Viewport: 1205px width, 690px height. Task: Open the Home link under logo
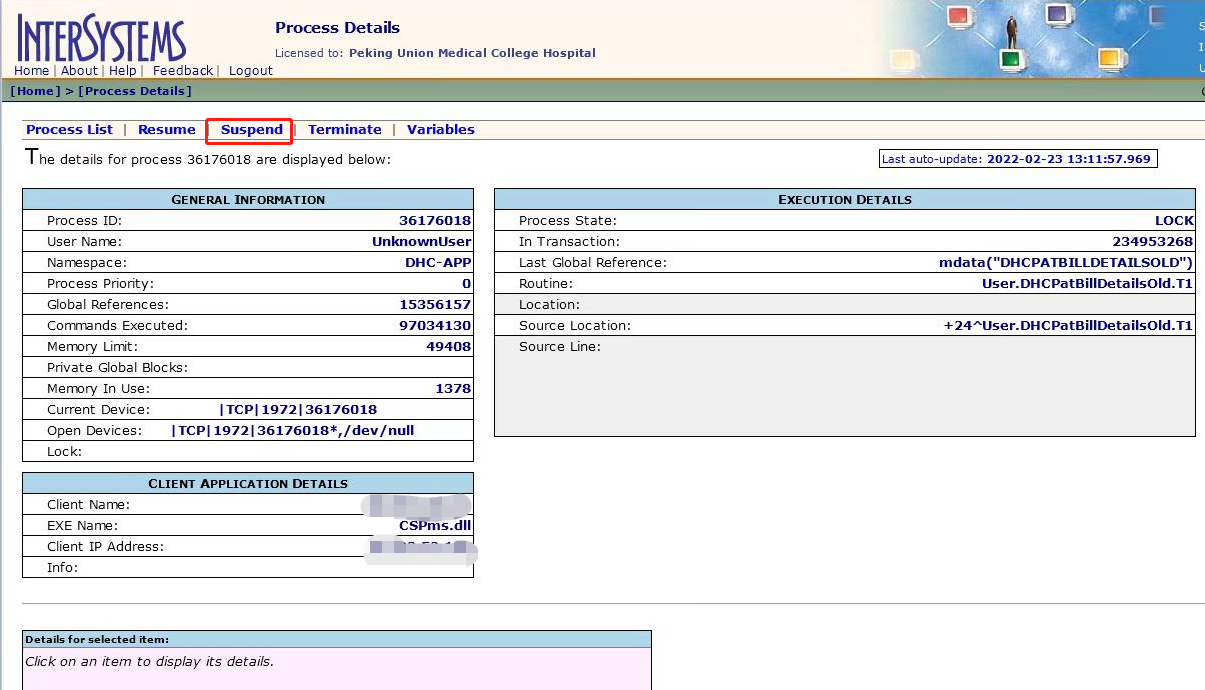31,71
